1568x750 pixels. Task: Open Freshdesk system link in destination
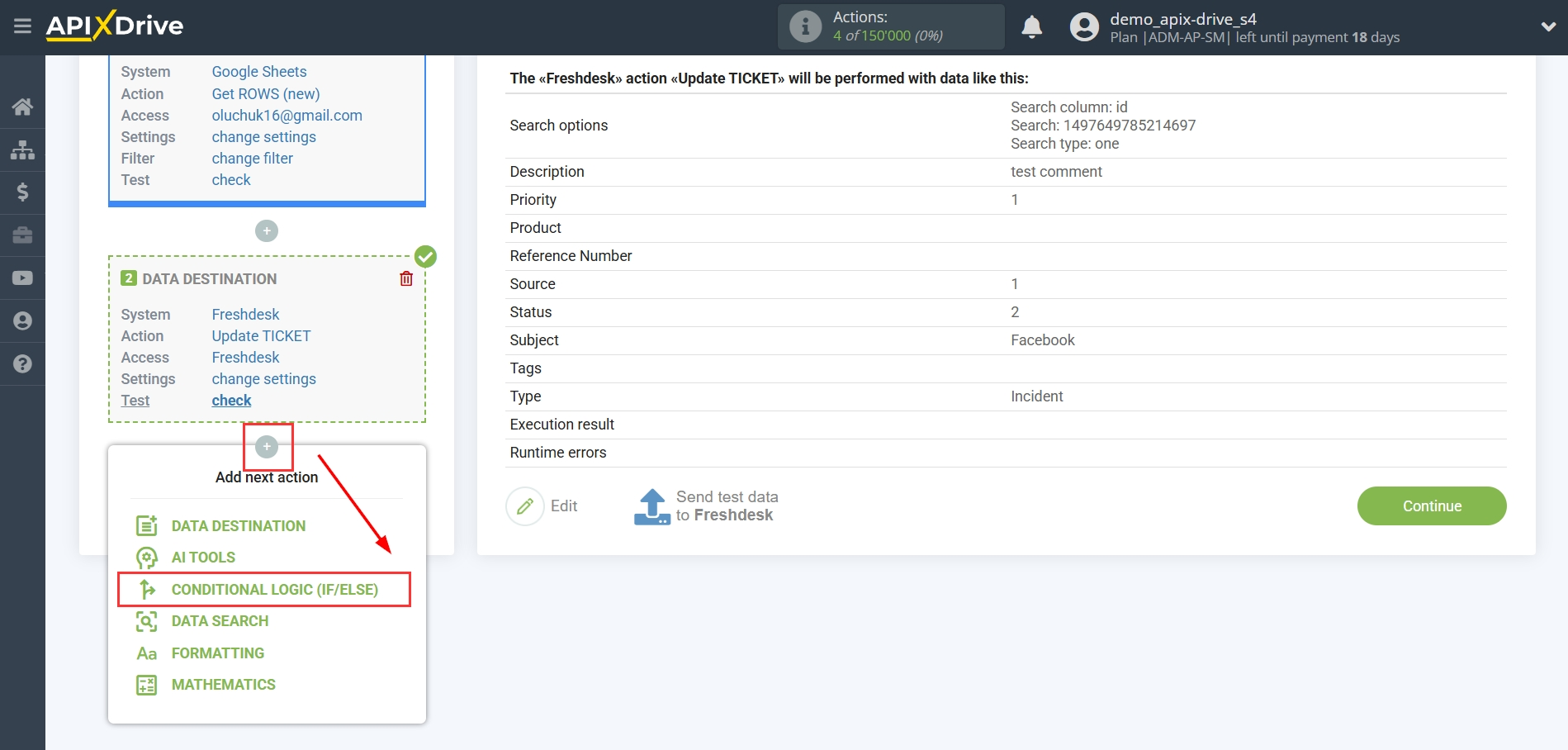pos(246,315)
